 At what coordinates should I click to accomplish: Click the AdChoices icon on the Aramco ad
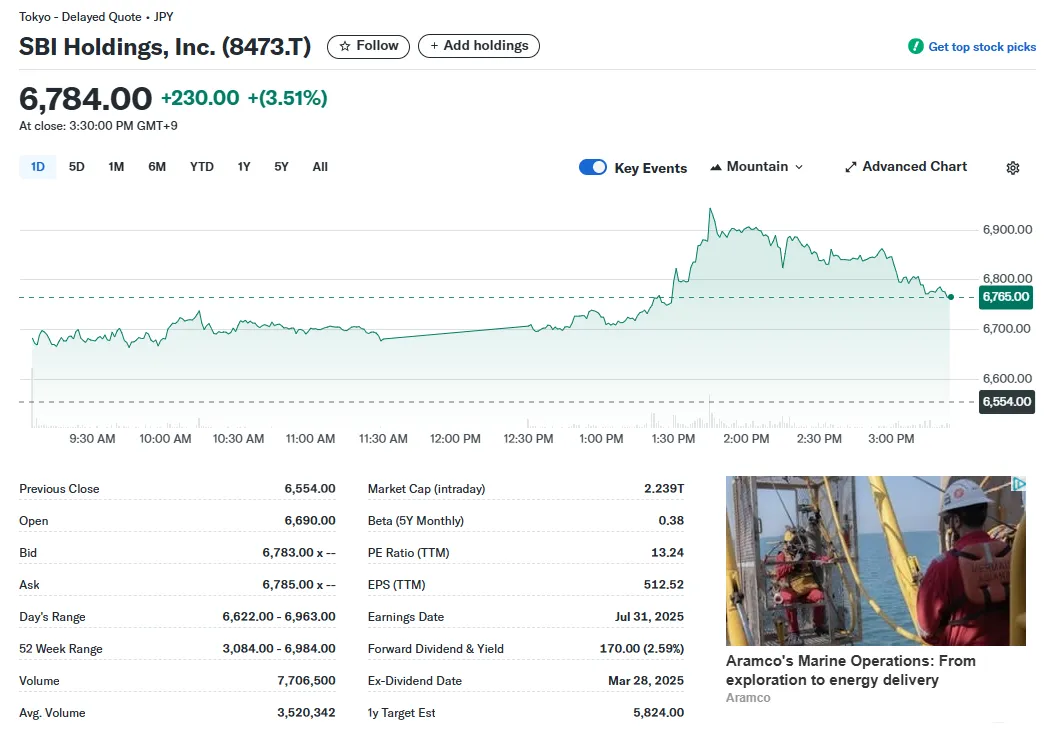click(1018, 484)
